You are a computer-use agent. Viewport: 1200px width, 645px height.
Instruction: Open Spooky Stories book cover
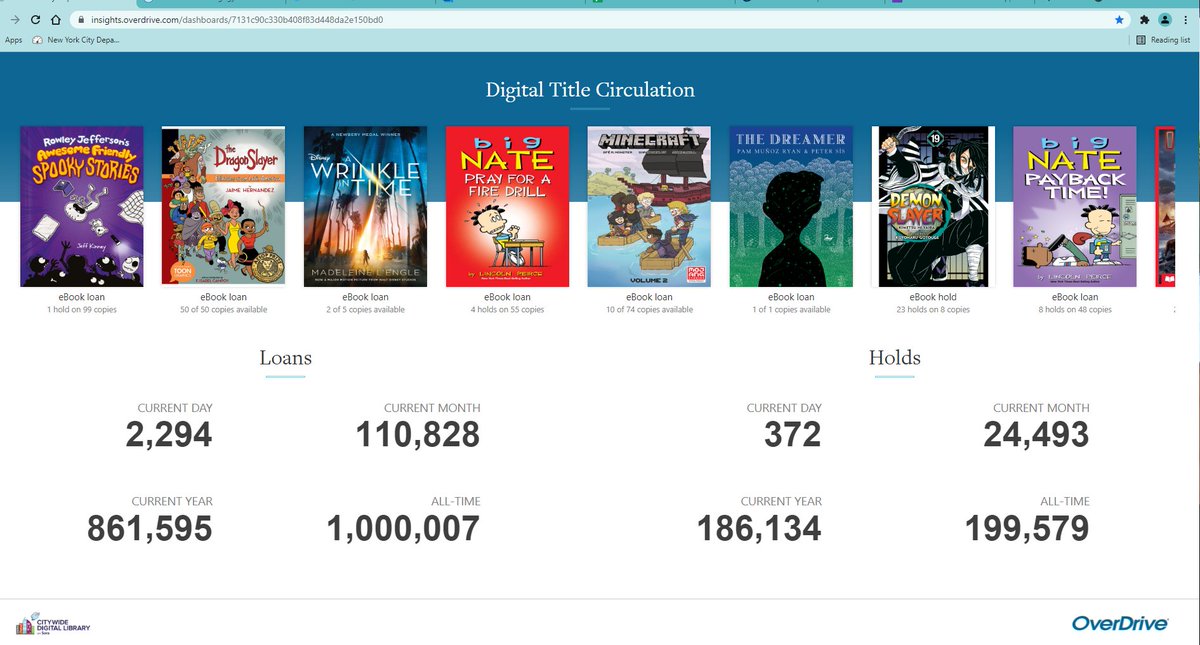pos(82,206)
